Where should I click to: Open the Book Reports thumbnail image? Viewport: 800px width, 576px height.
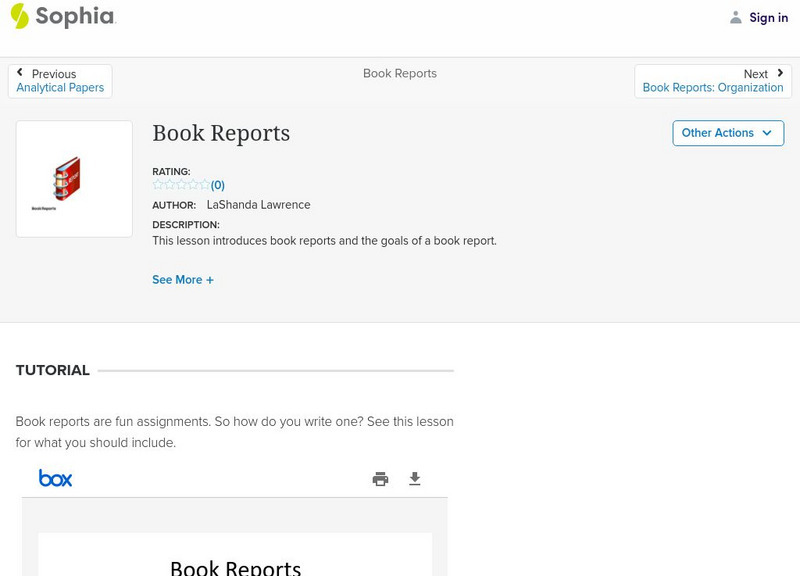74,179
